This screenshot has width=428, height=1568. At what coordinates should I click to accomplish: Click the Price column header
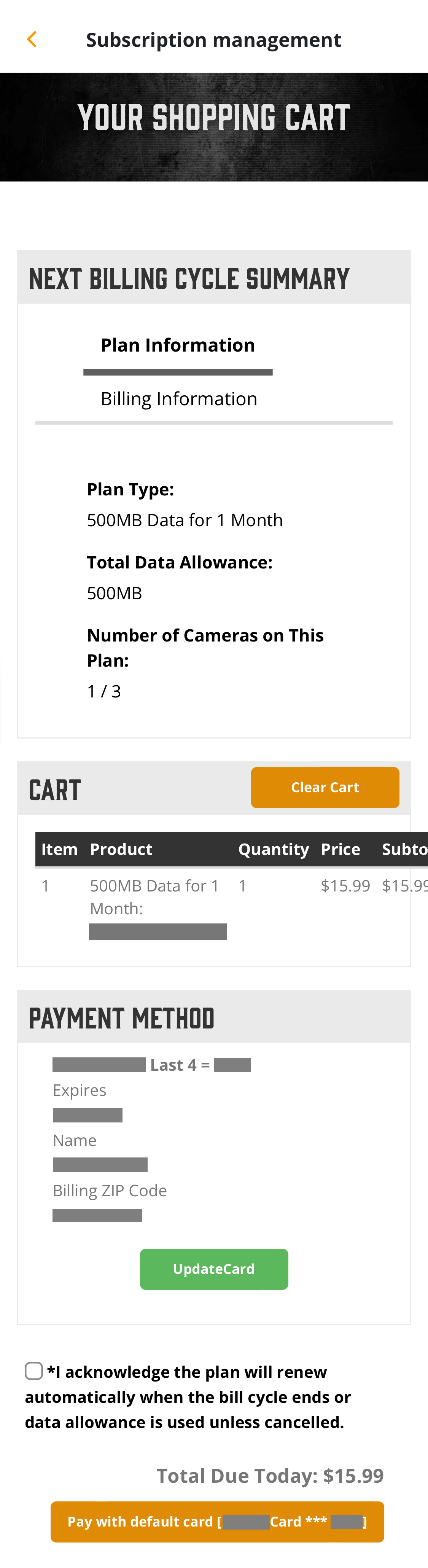(x=340, y=849)
